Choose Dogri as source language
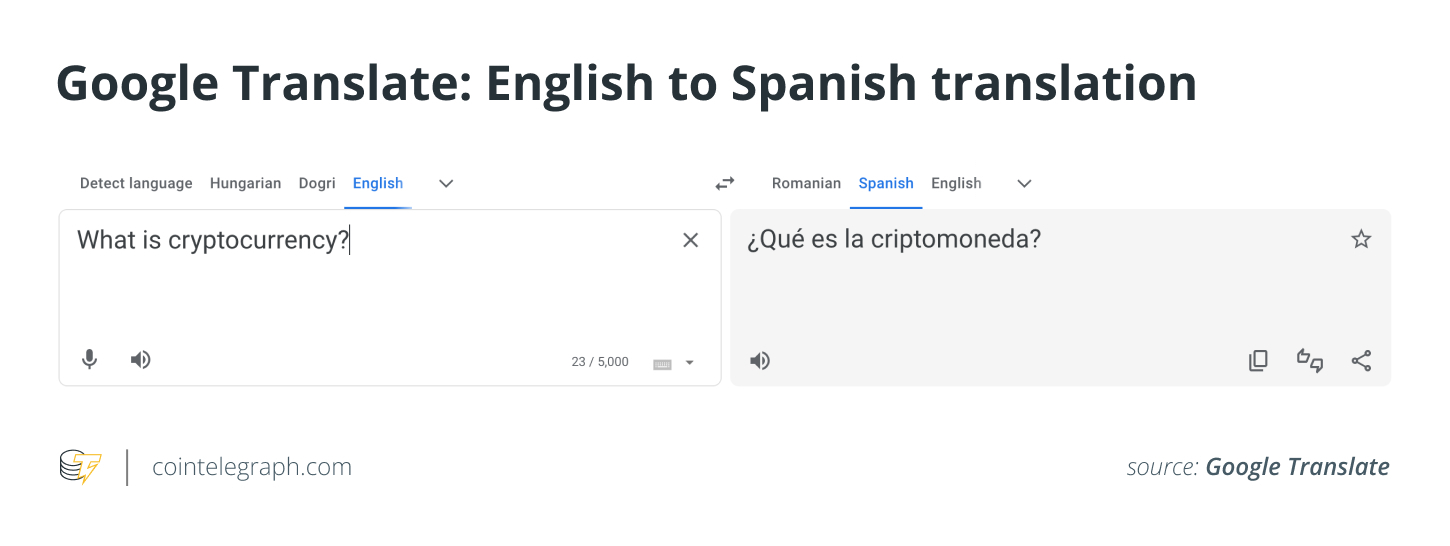 [x=317, y=183]
